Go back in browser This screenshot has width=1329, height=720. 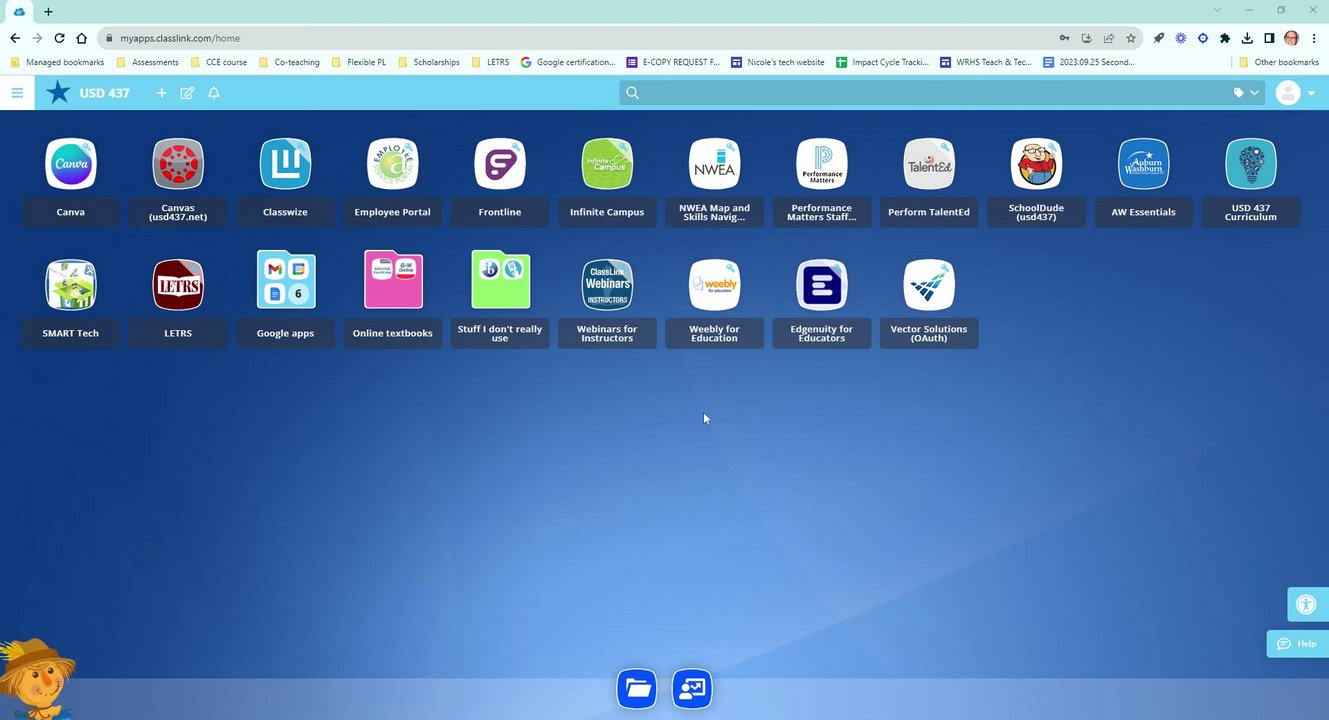(15, 38)
